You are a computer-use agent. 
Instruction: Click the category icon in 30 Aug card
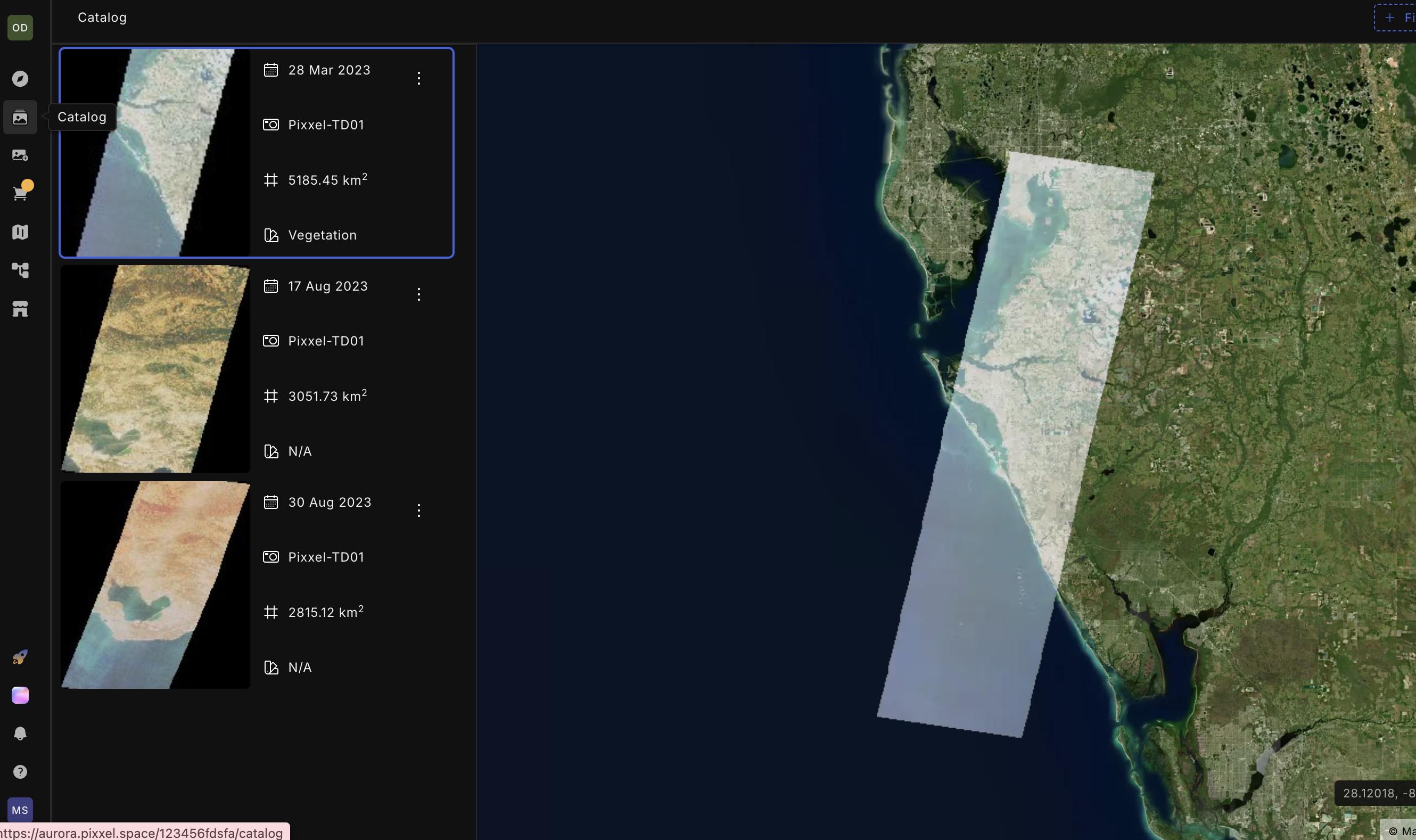(x=271, y=668)
